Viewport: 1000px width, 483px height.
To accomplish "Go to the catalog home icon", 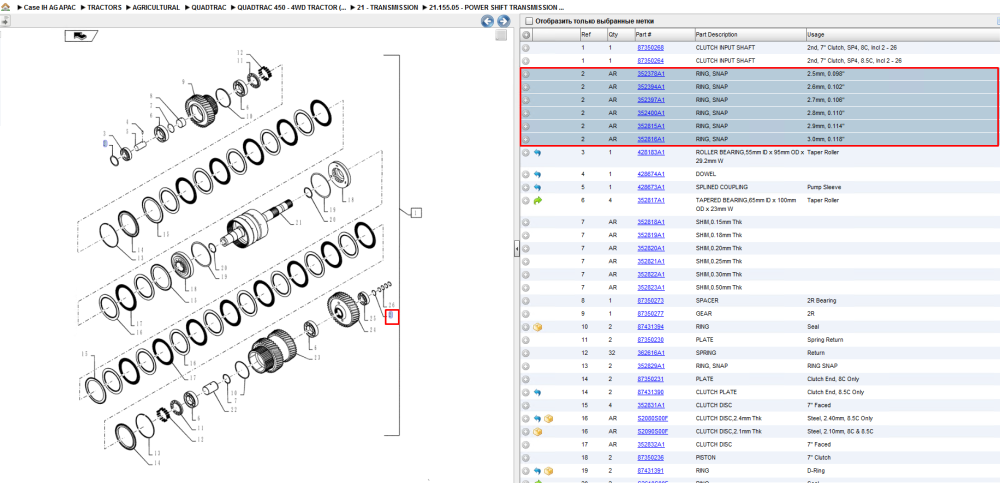I will [x=6, y=7].
